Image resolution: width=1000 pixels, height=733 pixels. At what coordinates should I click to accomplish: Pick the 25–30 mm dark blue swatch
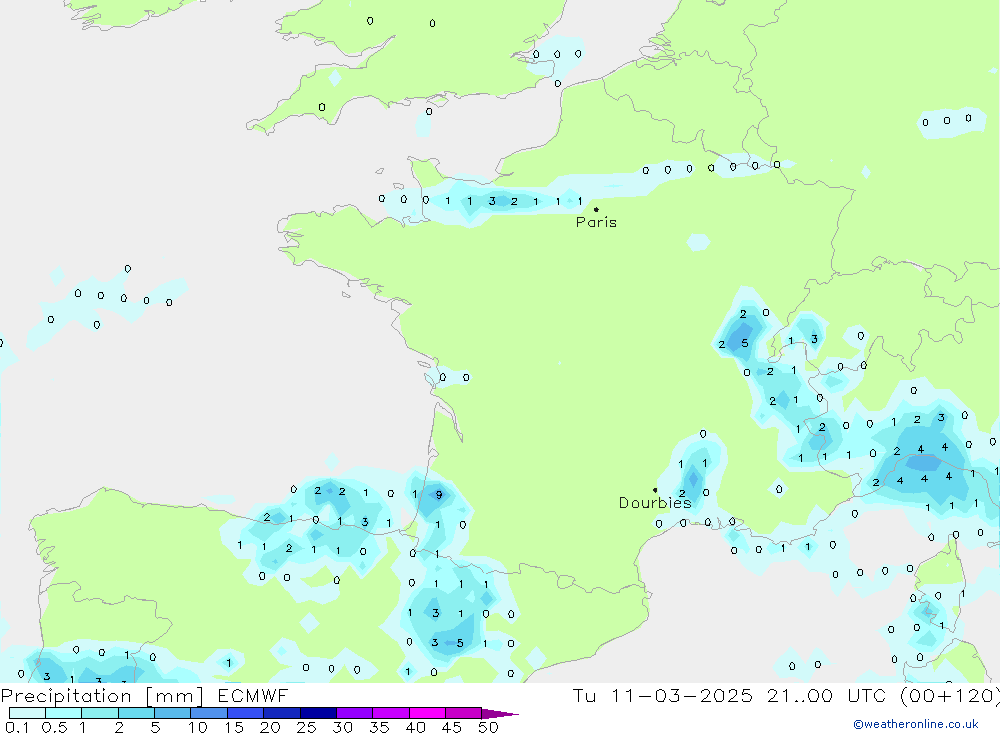tap(318, 713)
